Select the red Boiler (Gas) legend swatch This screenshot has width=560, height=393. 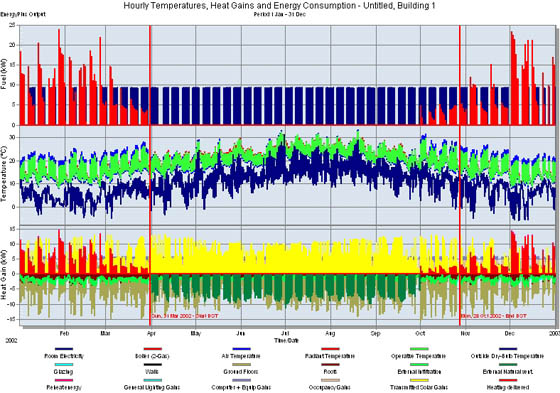152,349
